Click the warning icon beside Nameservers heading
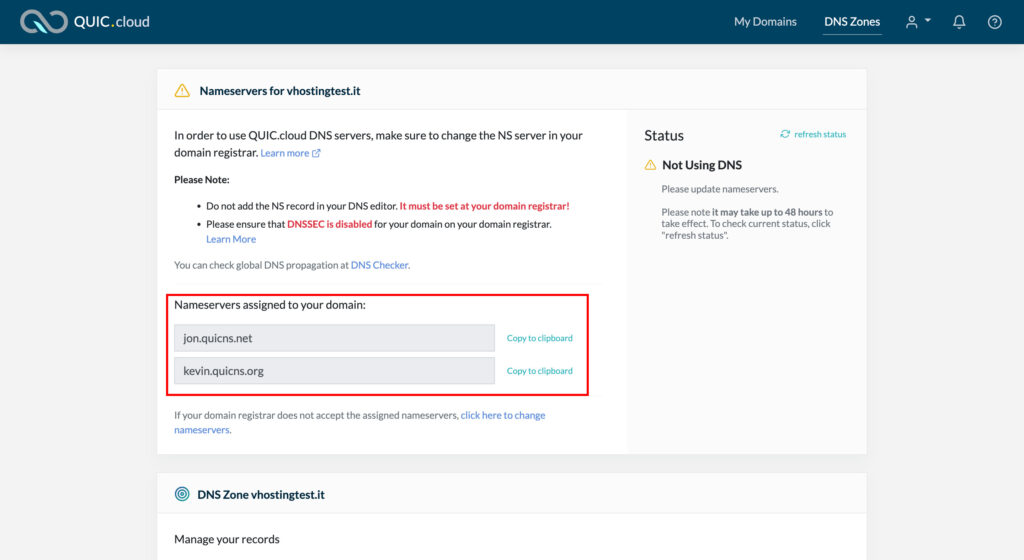The image size is (1024, 560). point(182,91)
